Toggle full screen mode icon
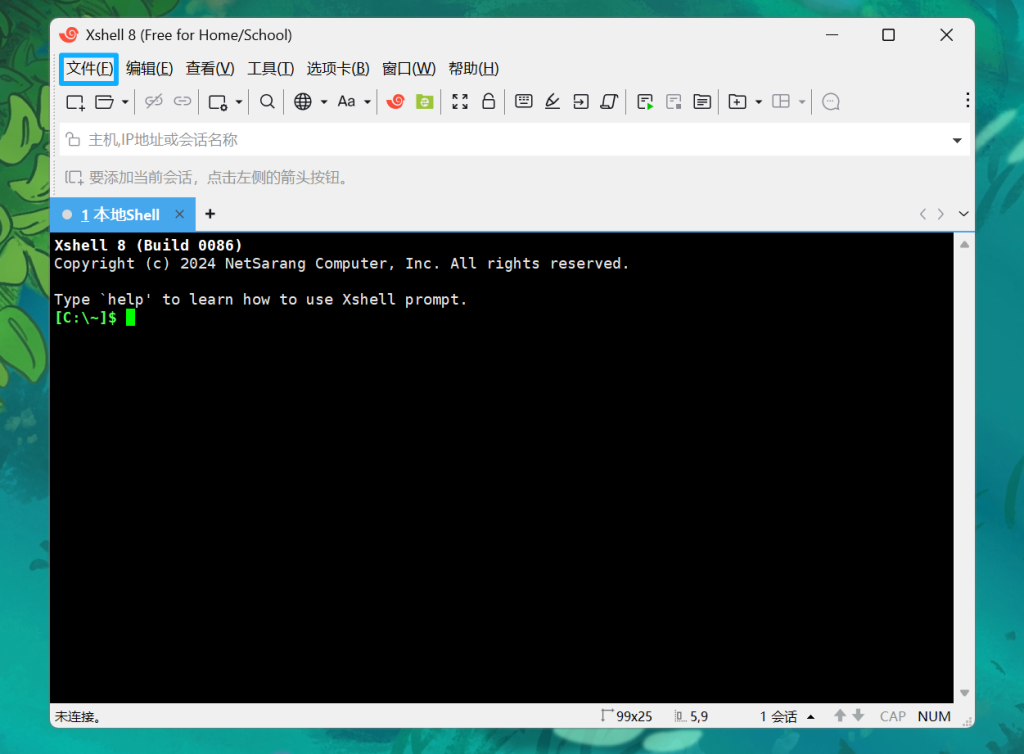 click(460, 101)
